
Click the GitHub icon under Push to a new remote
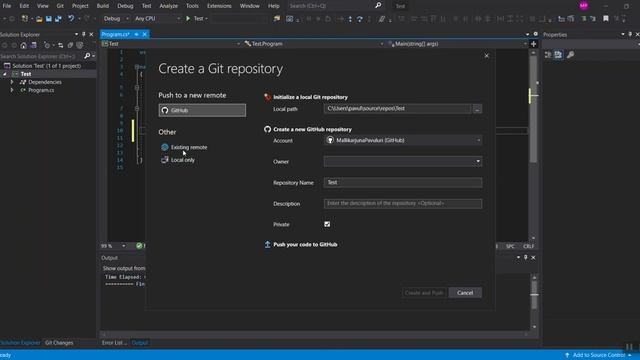point(165,110)
